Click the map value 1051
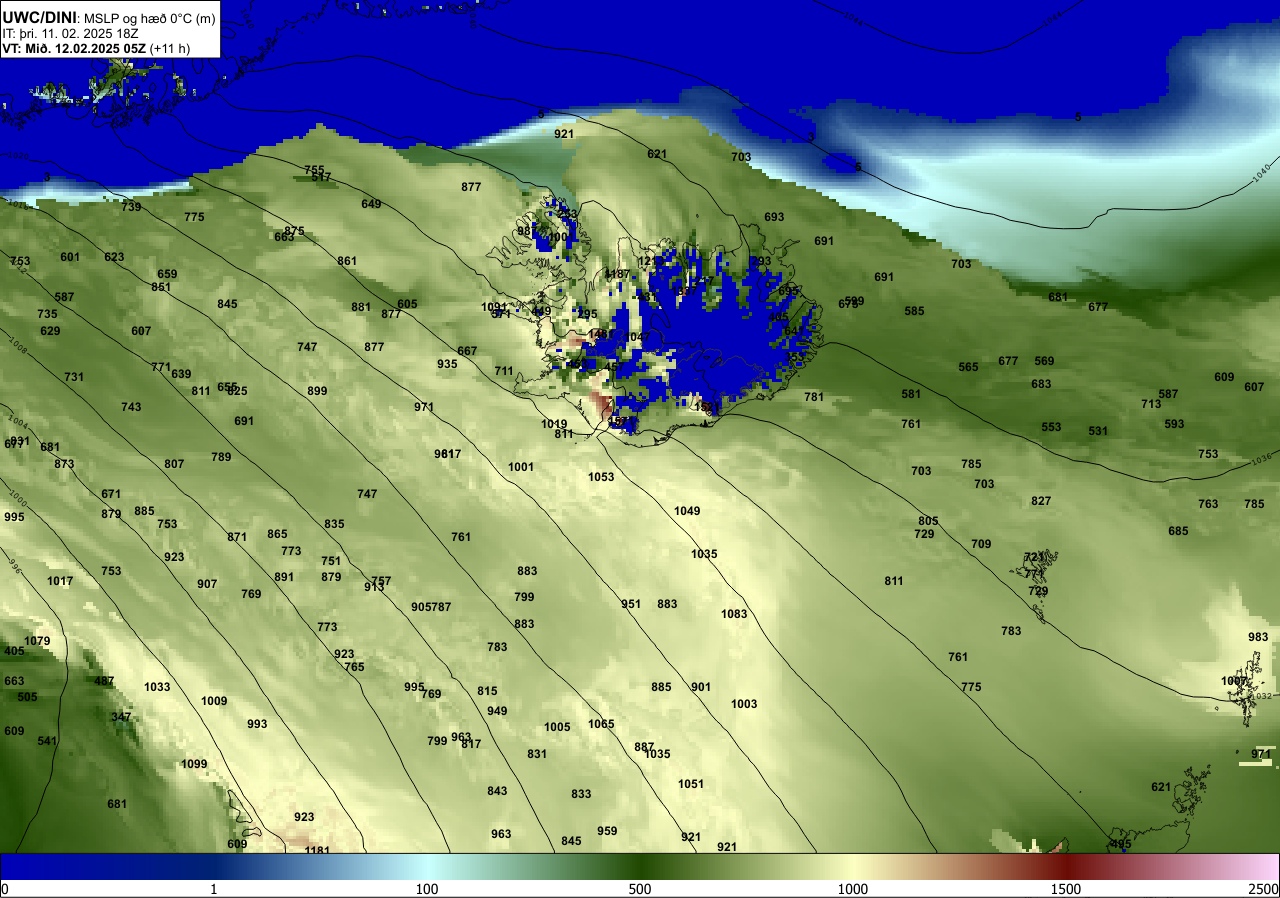Screen dimensions: 1280x898 (691, 784)
